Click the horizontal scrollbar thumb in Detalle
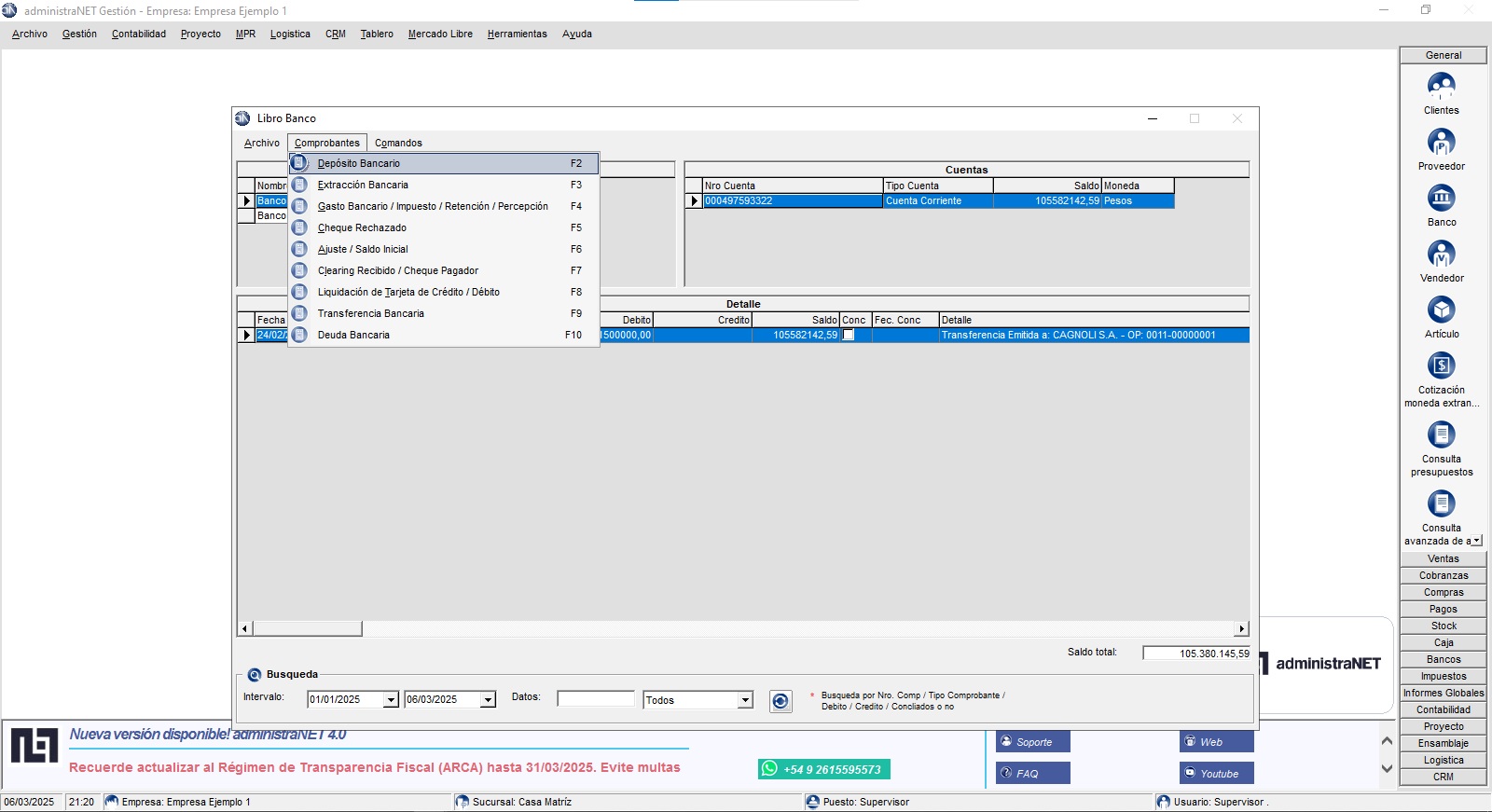1492x812 pixels. (307, 628)
